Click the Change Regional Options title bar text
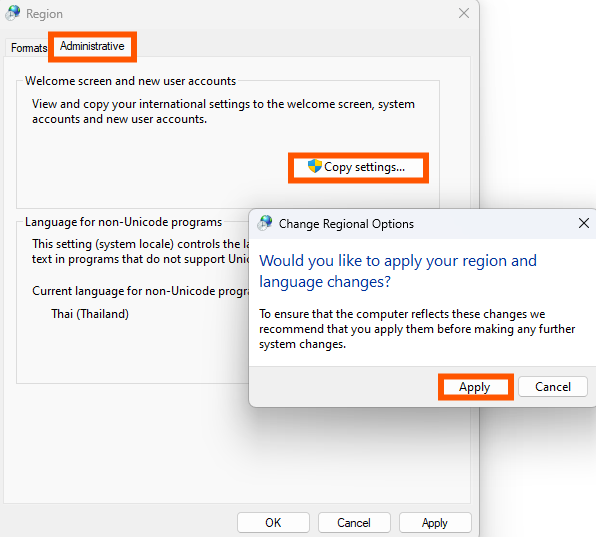This screenshot has height=537, width=596. pos(346,224)
